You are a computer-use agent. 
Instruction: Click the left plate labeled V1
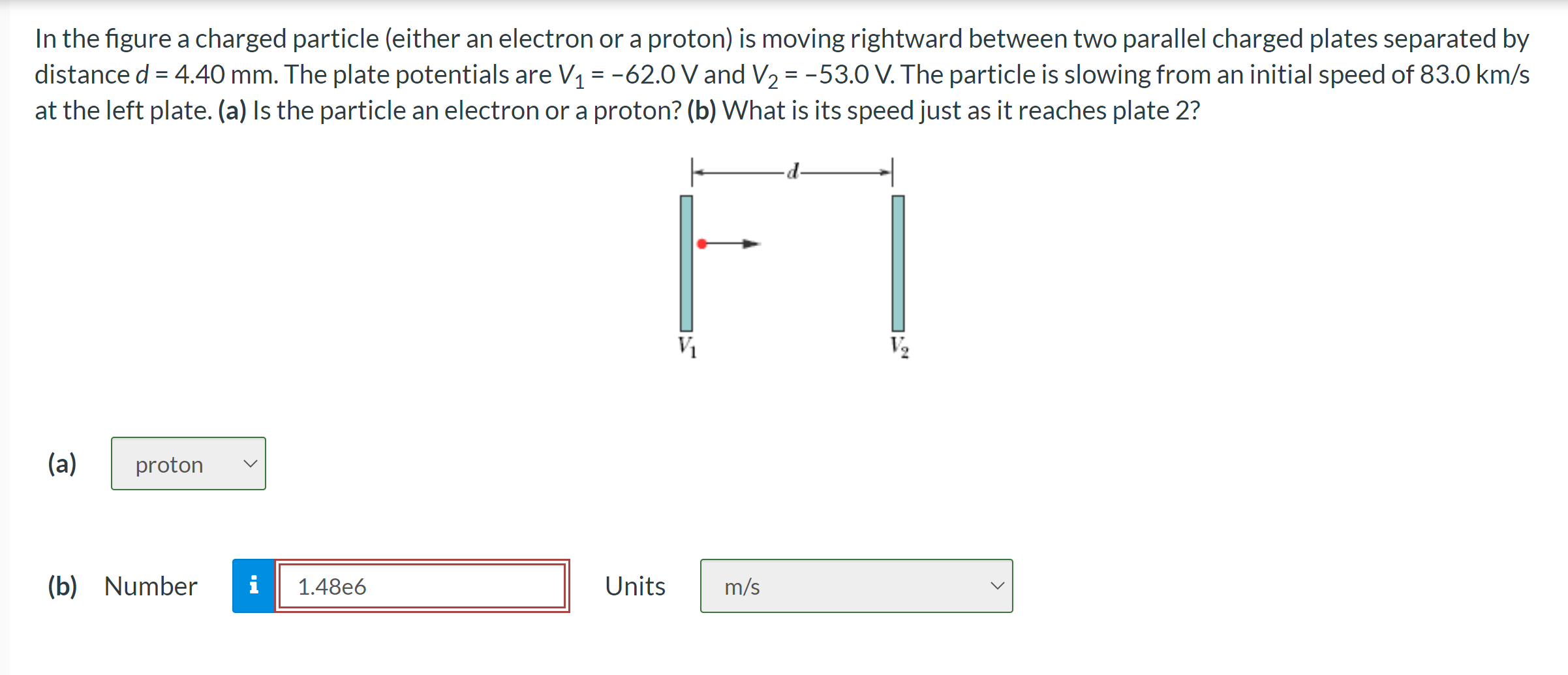click(686, 261)
